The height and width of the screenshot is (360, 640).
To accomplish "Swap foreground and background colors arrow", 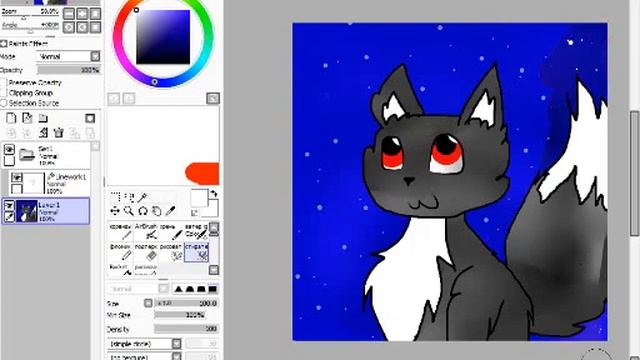I will point(213,193).
